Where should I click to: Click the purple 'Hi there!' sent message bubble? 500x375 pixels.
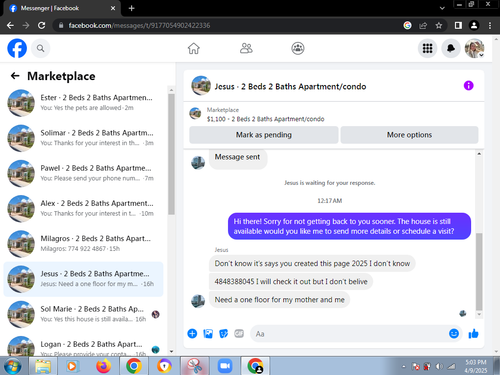coord(349,226)
